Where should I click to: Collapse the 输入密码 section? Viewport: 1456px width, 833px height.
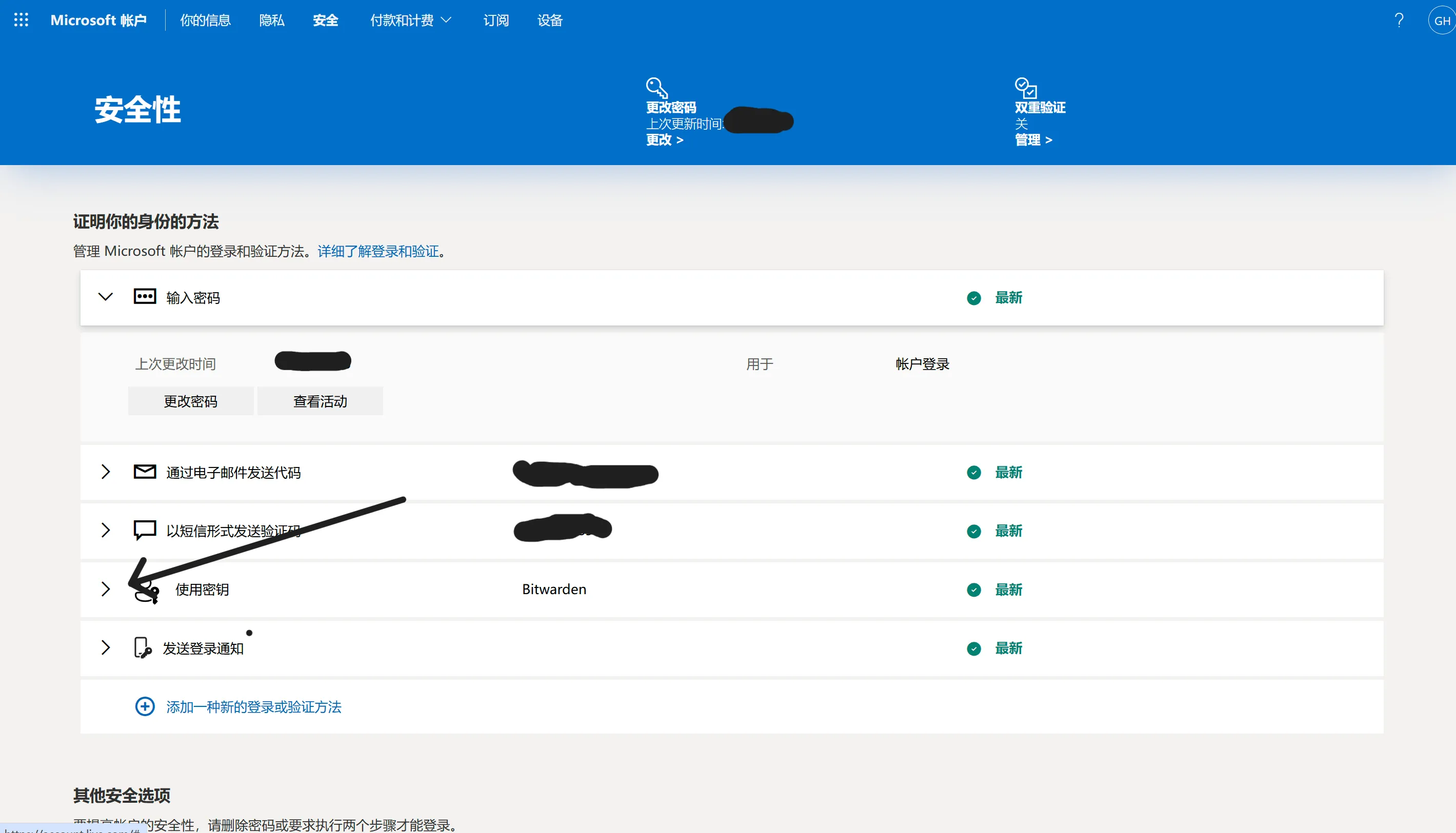[x=105, y=297]
